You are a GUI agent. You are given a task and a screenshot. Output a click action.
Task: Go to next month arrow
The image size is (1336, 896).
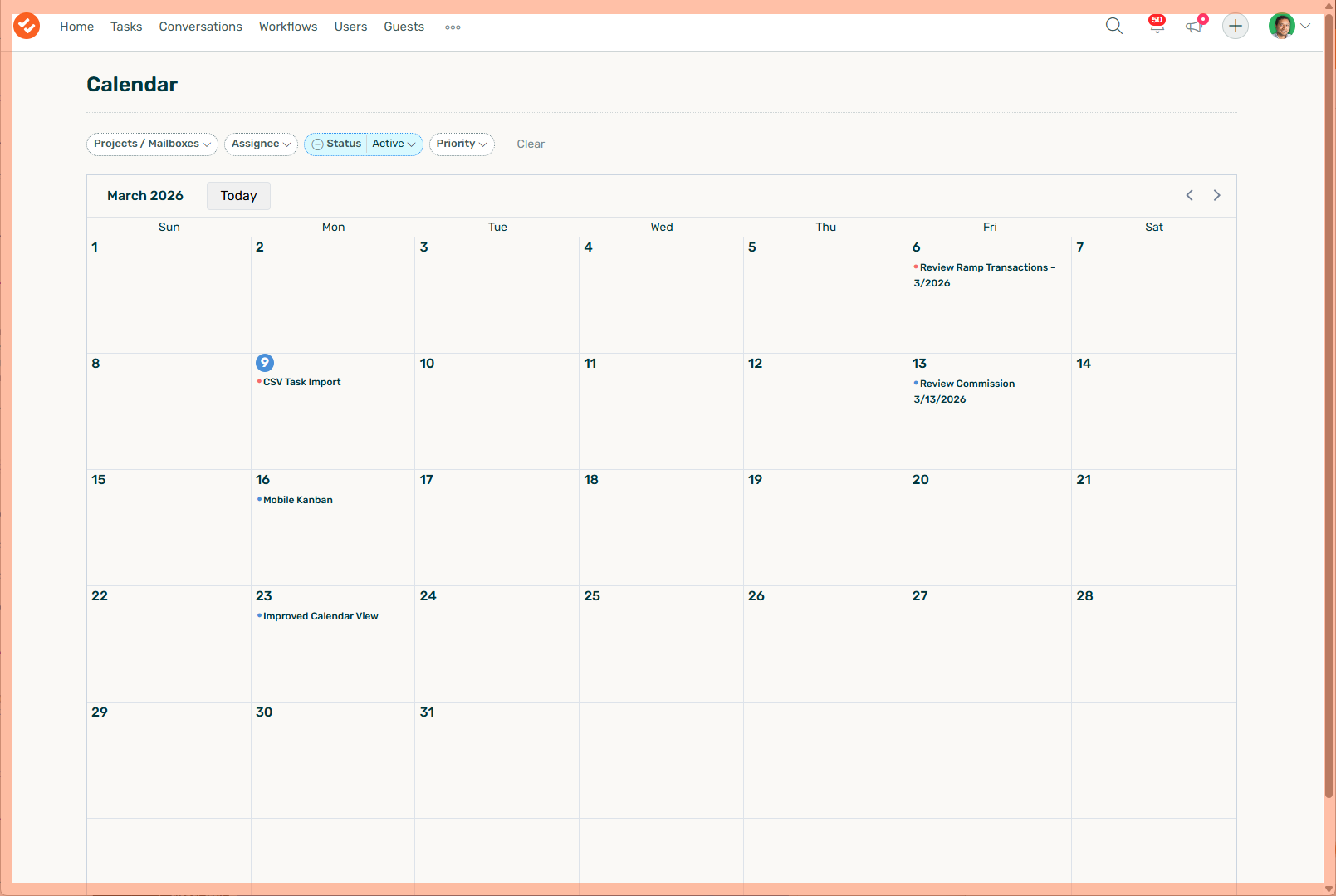[x=1216, y=196]
